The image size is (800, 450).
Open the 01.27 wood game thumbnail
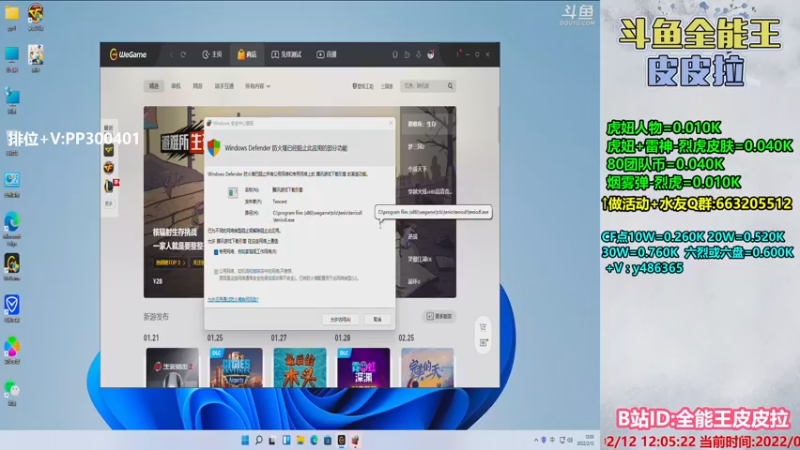300,367
